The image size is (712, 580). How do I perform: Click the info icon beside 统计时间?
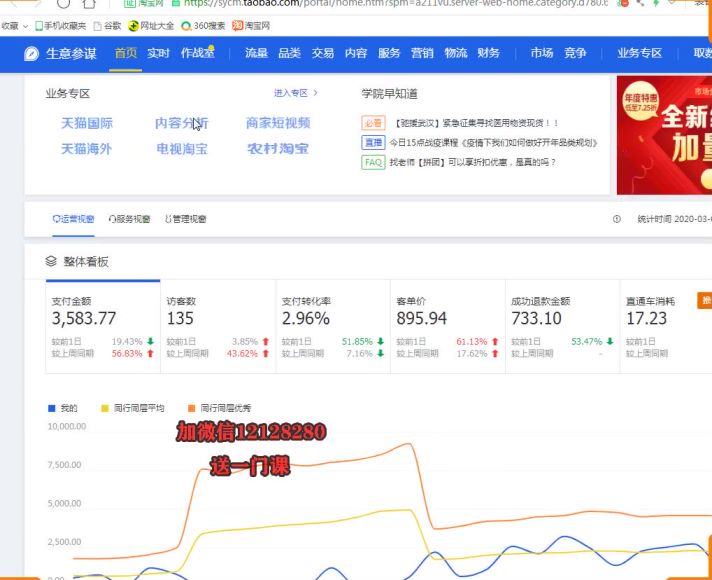(x=617, y=219)
